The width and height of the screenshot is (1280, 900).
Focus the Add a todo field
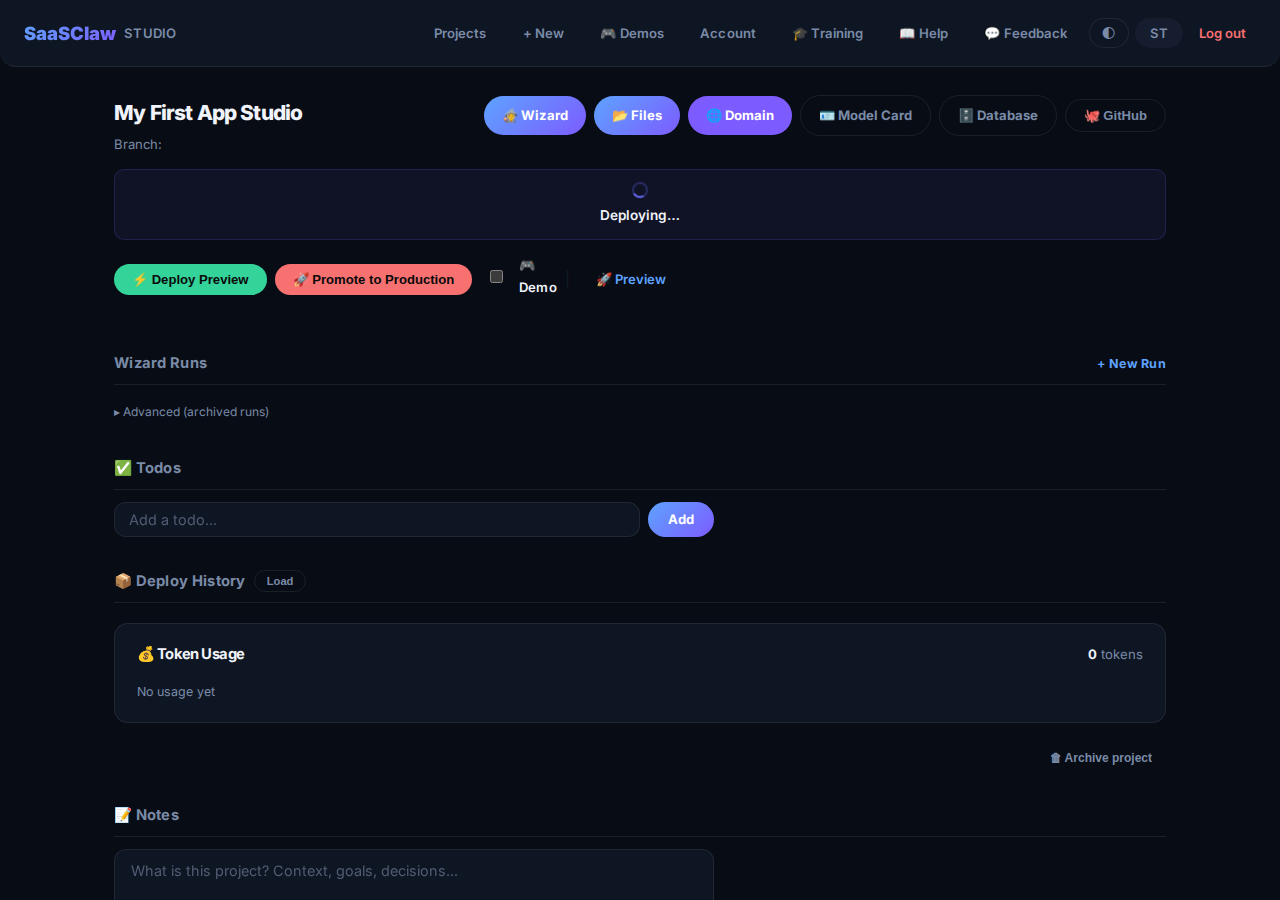(377, 519)
